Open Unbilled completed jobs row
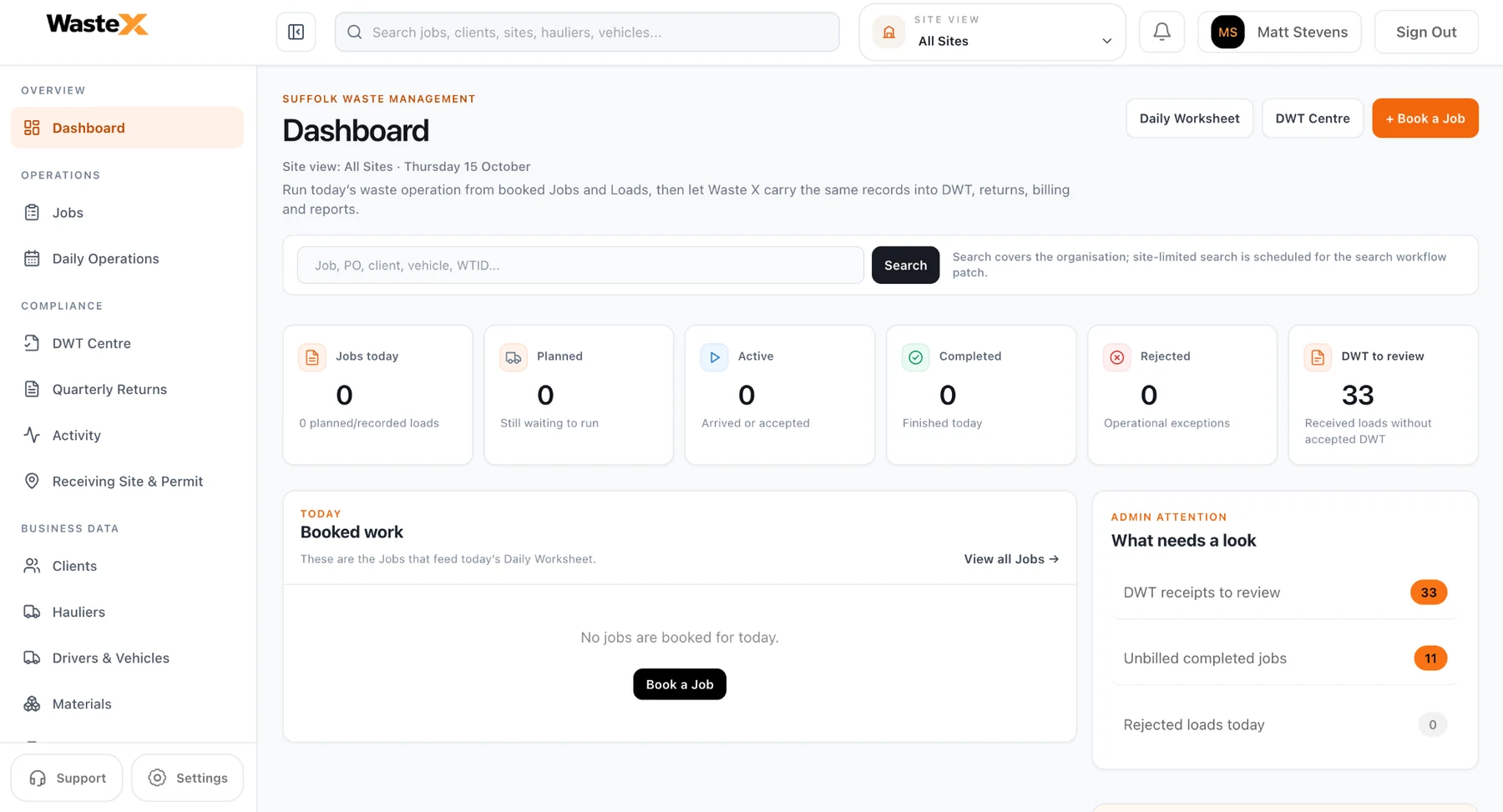 point(1285,658)
